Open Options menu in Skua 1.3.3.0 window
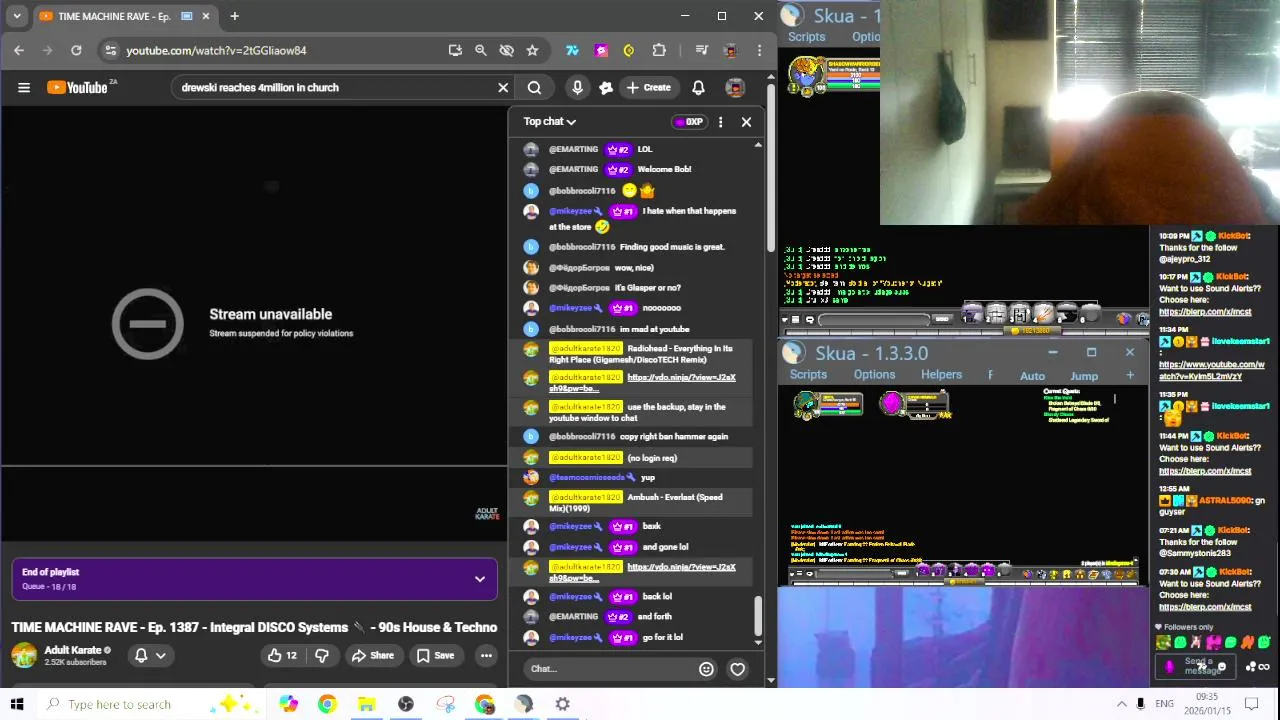 [874, 375]
